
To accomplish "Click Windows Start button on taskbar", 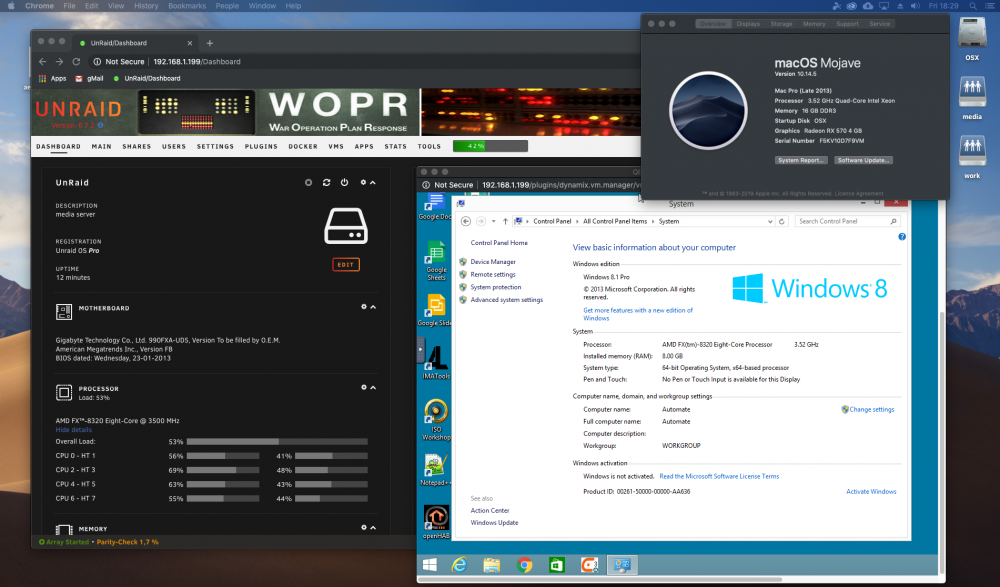I will pos(430,565).
